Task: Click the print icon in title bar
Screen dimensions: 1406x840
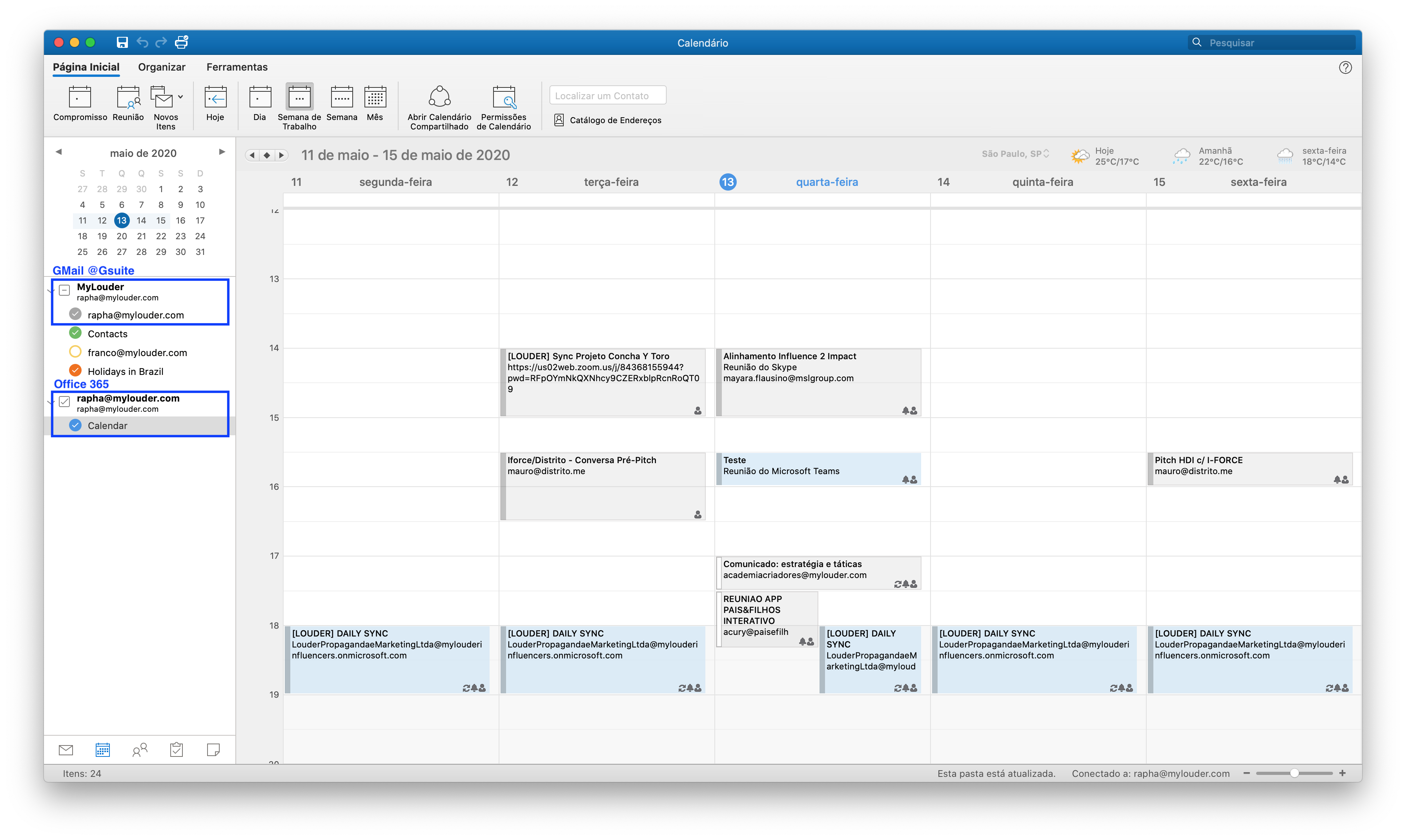Action: [181, 42]
